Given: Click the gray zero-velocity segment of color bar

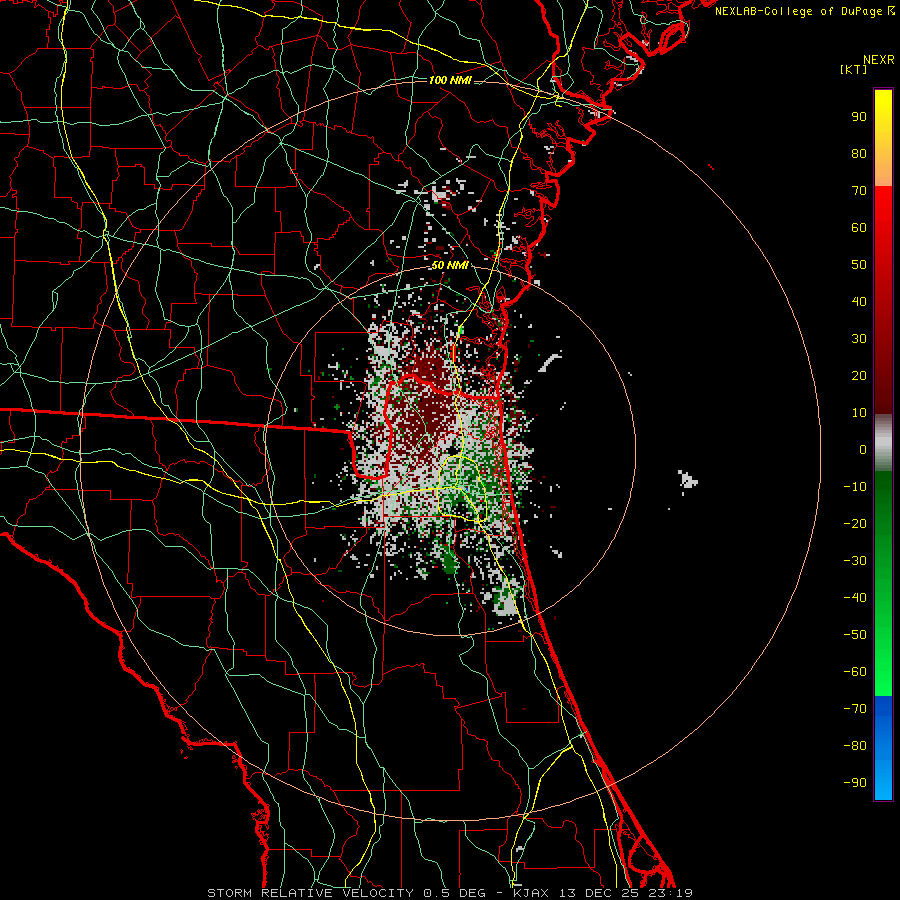Looking at the screenshot, I should click(883, 443).
